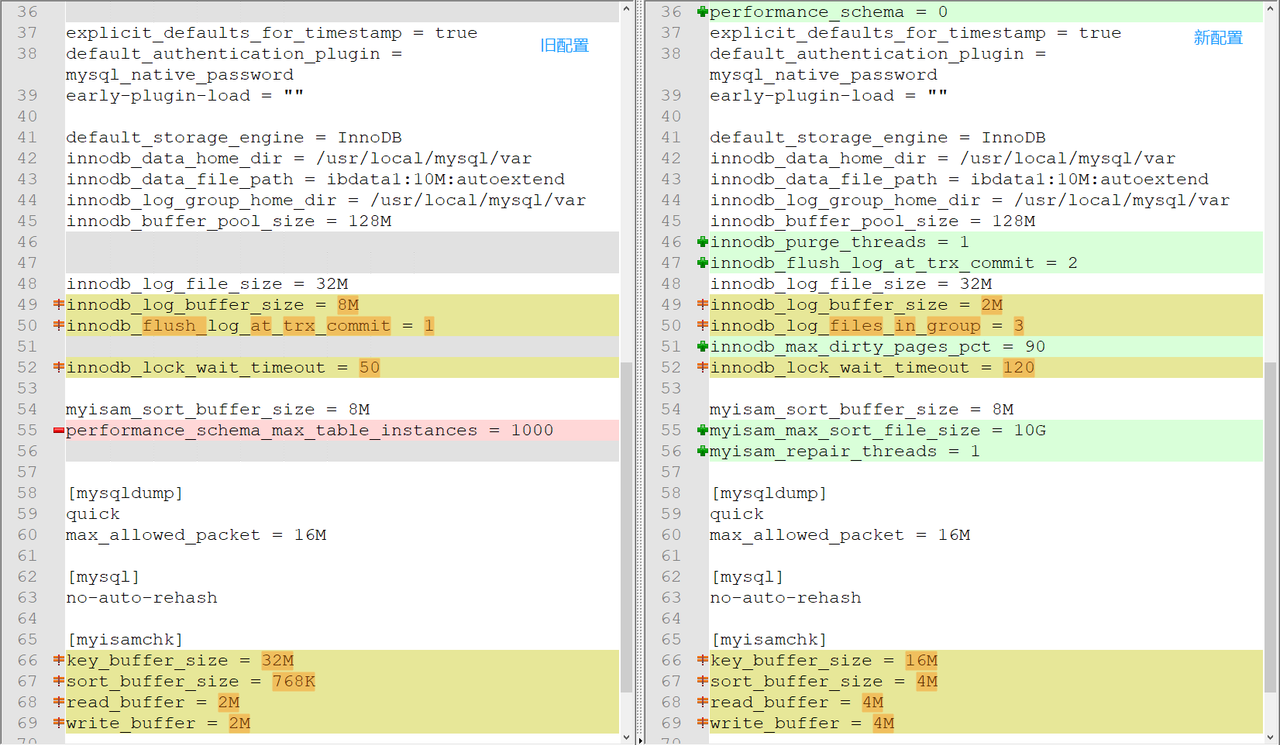This screenshot has height=745, width=1280.
Task: Click the change marker beside sort_buffer_size = 4M
Action: (x=703, y=682)
